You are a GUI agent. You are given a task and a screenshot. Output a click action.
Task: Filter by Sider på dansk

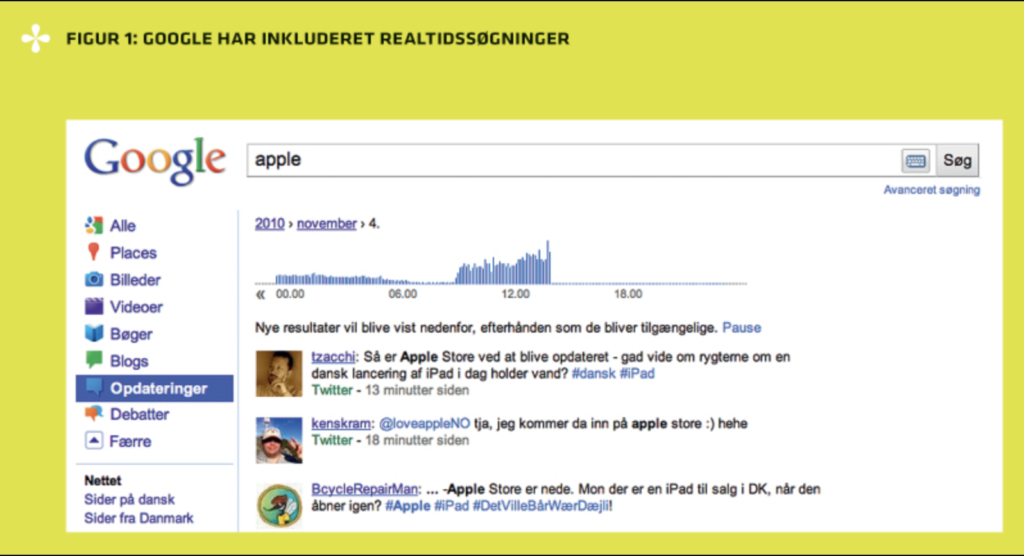click(131, 500)
